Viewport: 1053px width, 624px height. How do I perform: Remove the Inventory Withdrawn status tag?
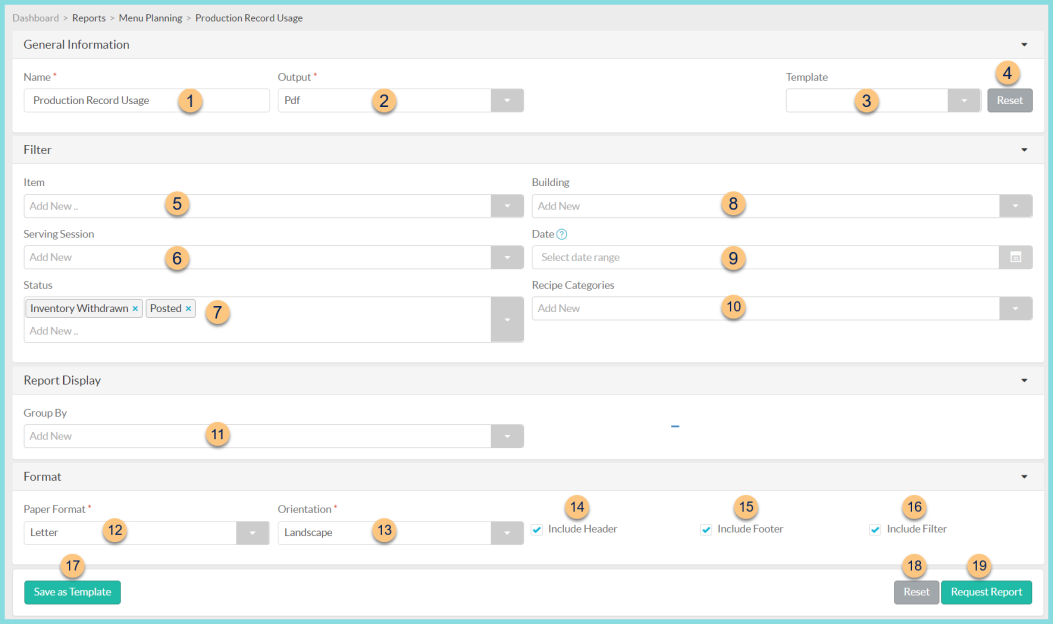click(x=135, y=308)
